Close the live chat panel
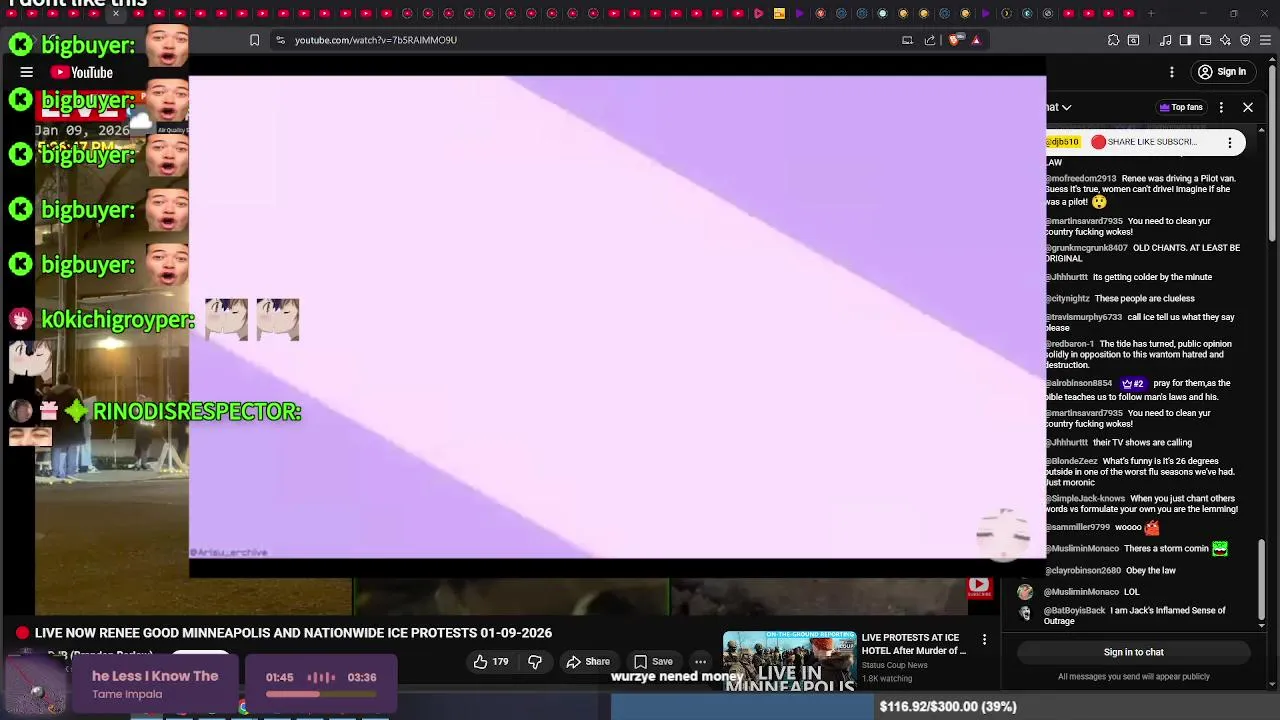The height and width of the screenshot is (720, 1280). point(1248,107)
